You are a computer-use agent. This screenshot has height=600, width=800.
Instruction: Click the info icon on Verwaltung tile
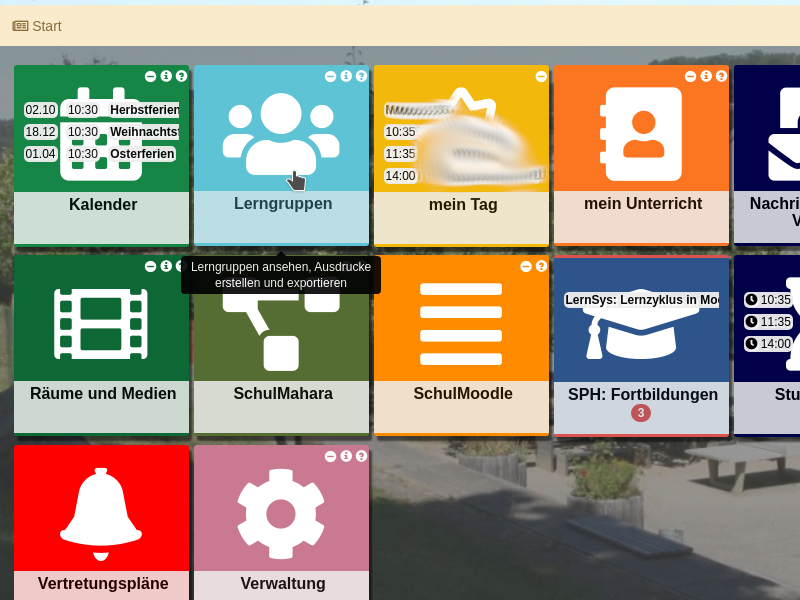346,456
